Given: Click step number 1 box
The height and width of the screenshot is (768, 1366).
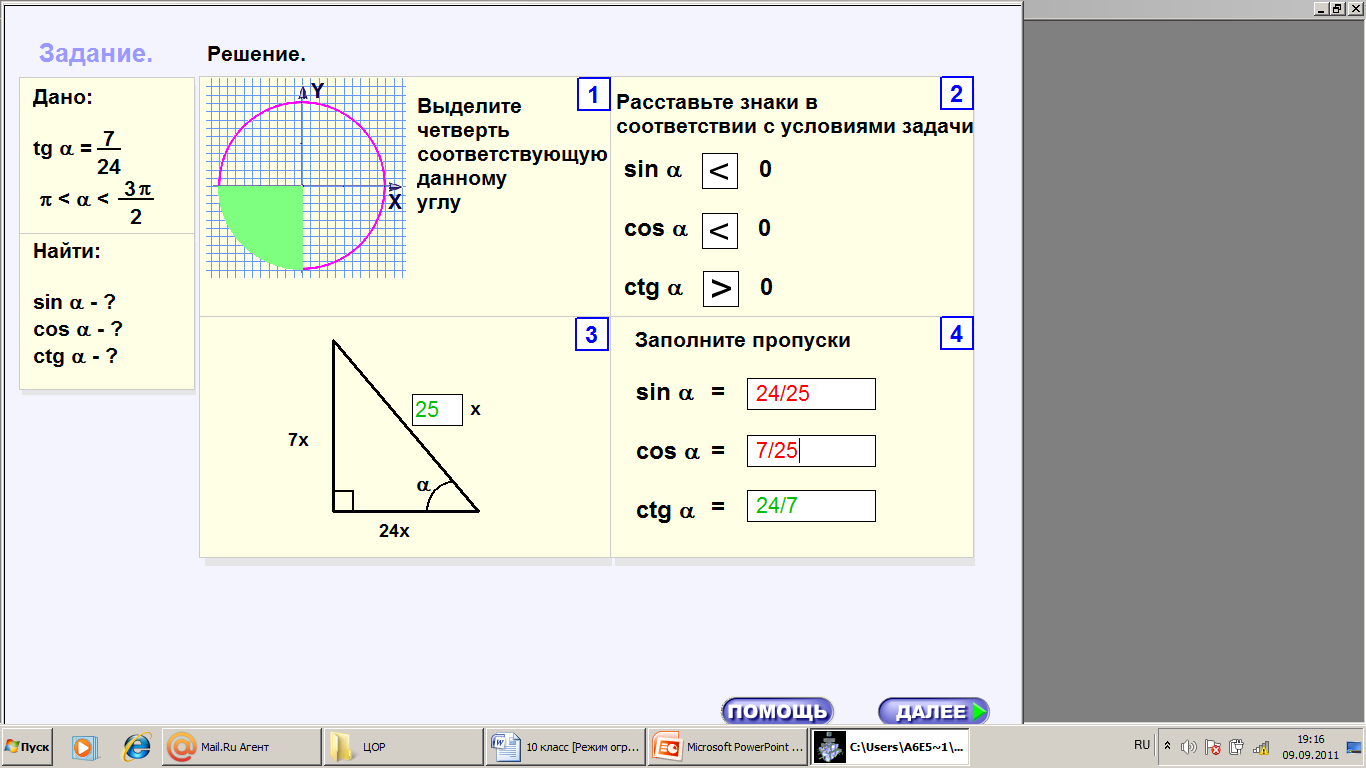Looking at the screenshot, I should [x=593, y=94].
